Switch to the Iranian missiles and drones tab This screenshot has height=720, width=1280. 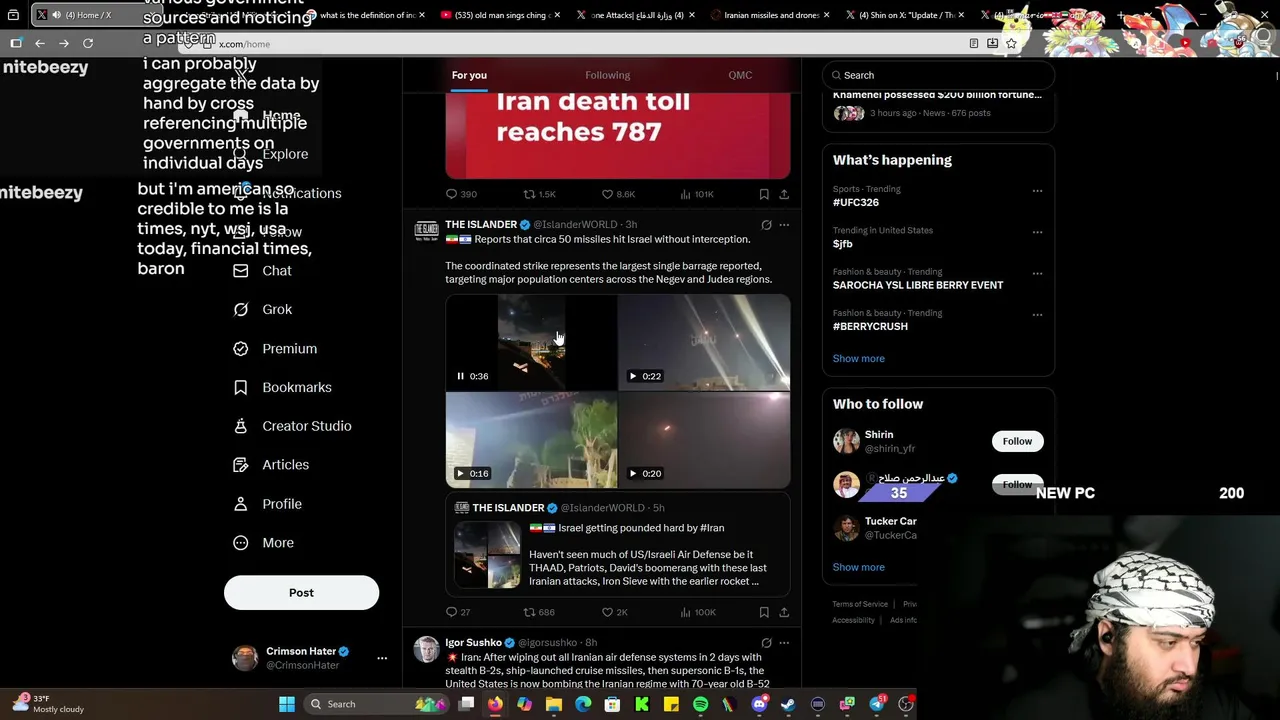point(769,15)
